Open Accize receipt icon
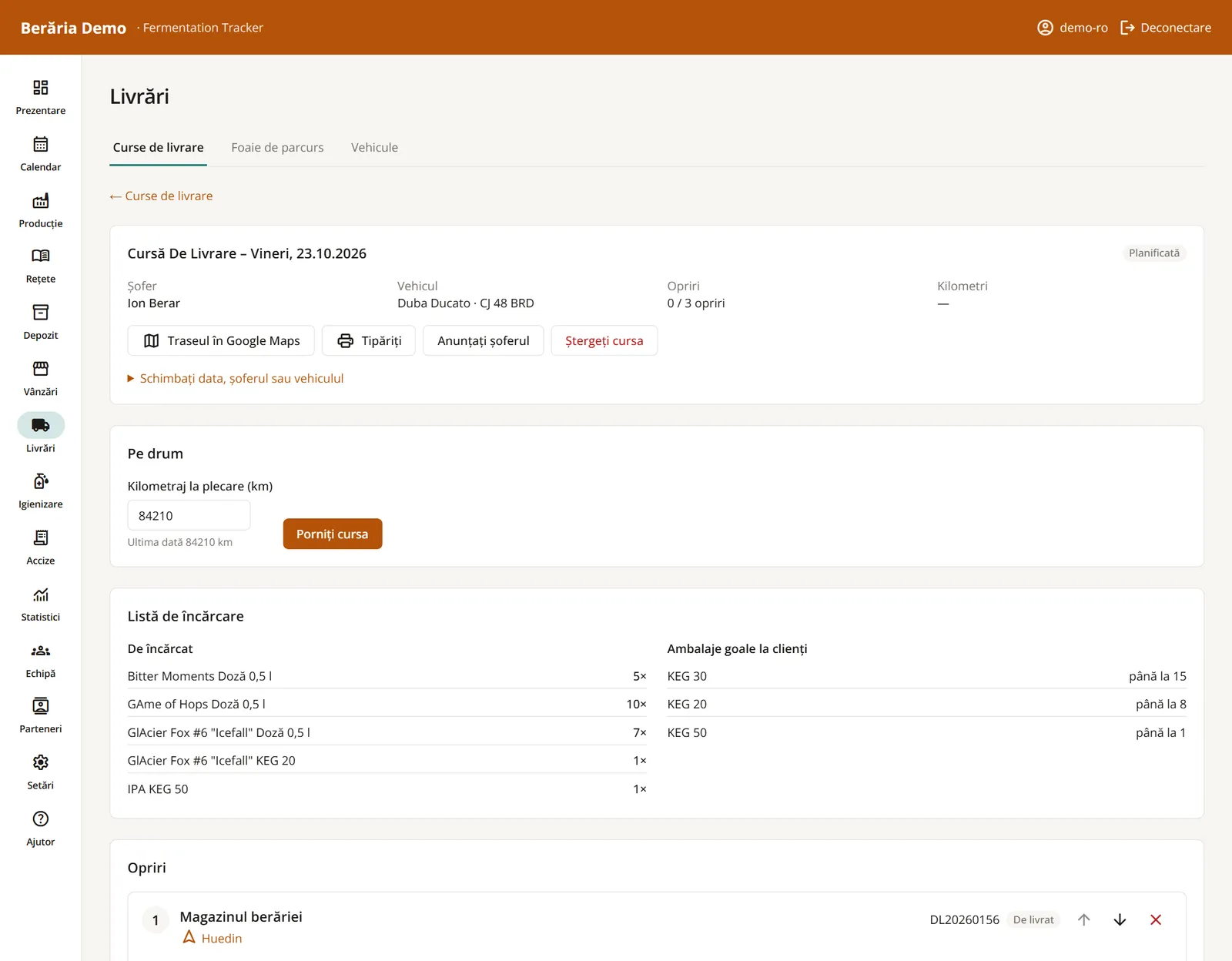 click(x=41, y=537)
